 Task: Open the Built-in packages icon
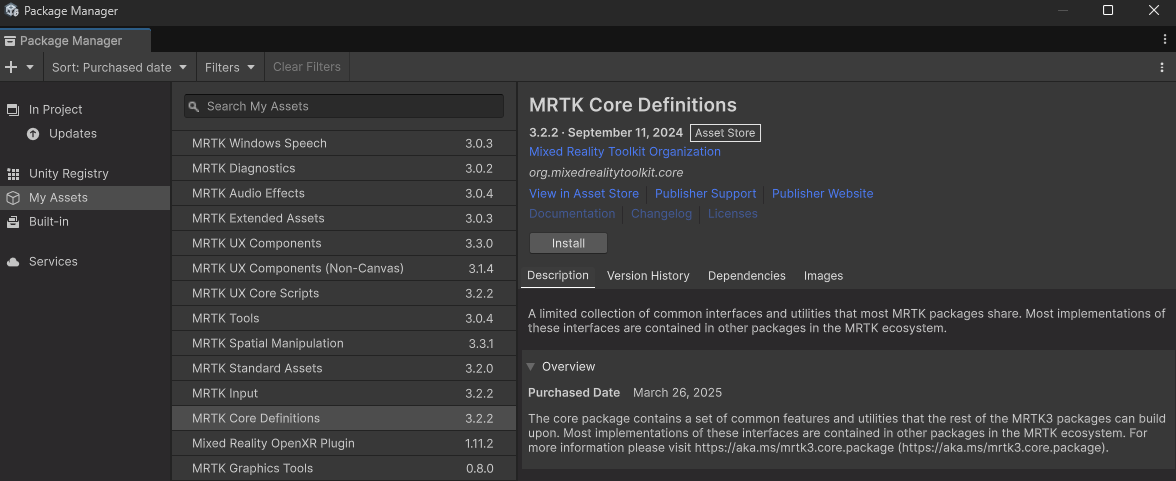pos(13,222)
